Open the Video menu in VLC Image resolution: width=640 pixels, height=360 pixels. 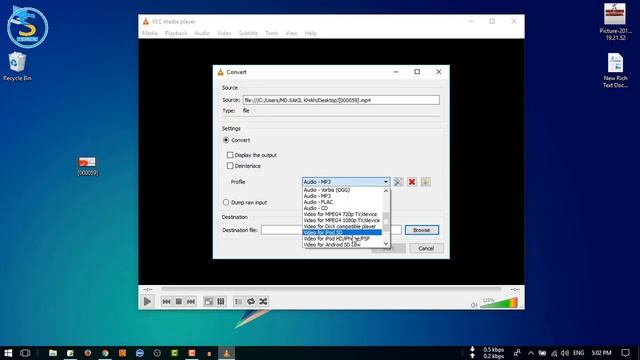pyautogui.click(x=224, y=33)
